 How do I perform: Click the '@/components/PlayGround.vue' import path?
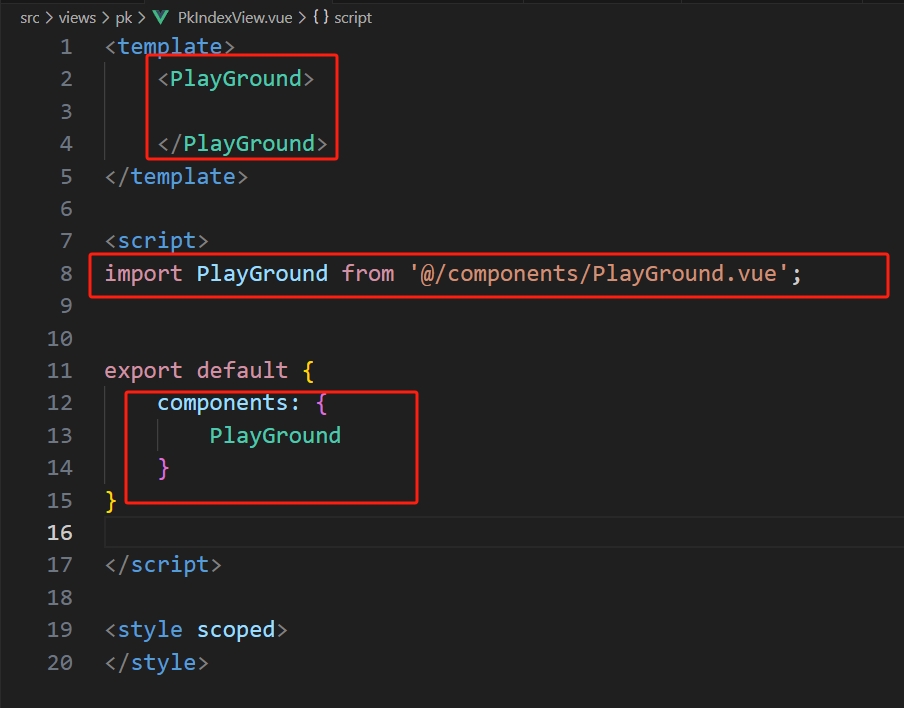coord(599,273)
